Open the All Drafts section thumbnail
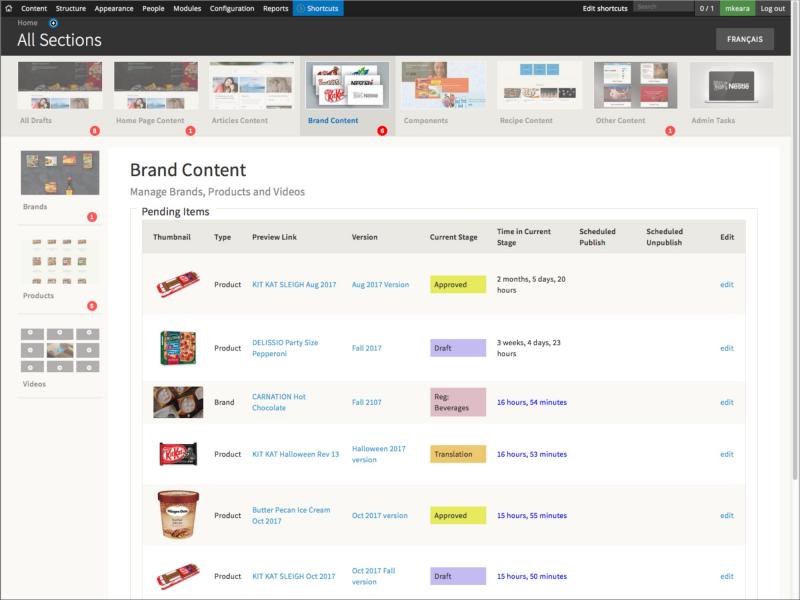 (x=60, y=86)
